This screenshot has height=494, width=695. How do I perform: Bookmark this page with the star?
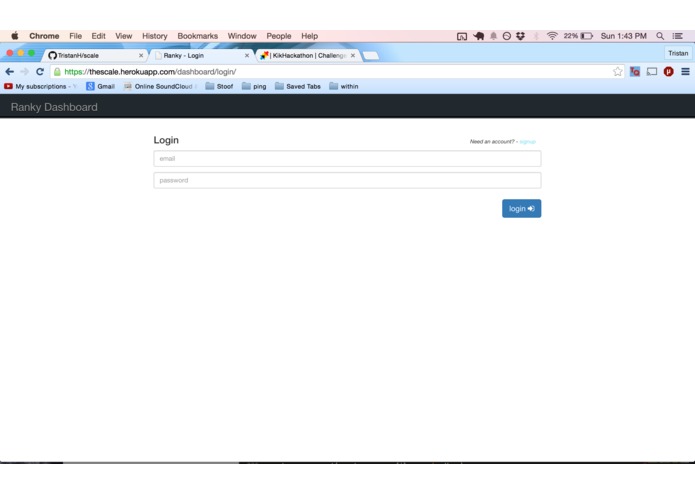(617, 71)
